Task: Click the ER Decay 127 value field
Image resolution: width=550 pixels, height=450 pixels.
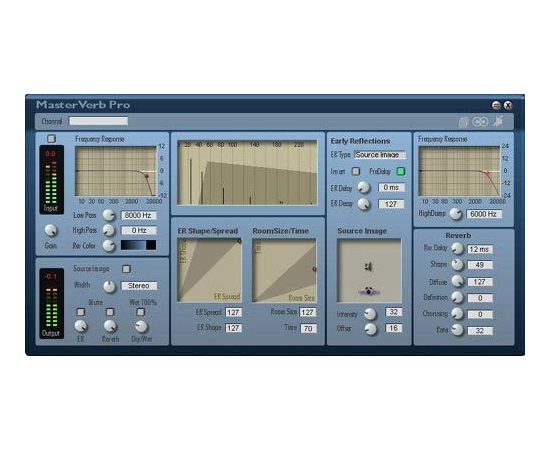Action: click(x=391, y=204)
